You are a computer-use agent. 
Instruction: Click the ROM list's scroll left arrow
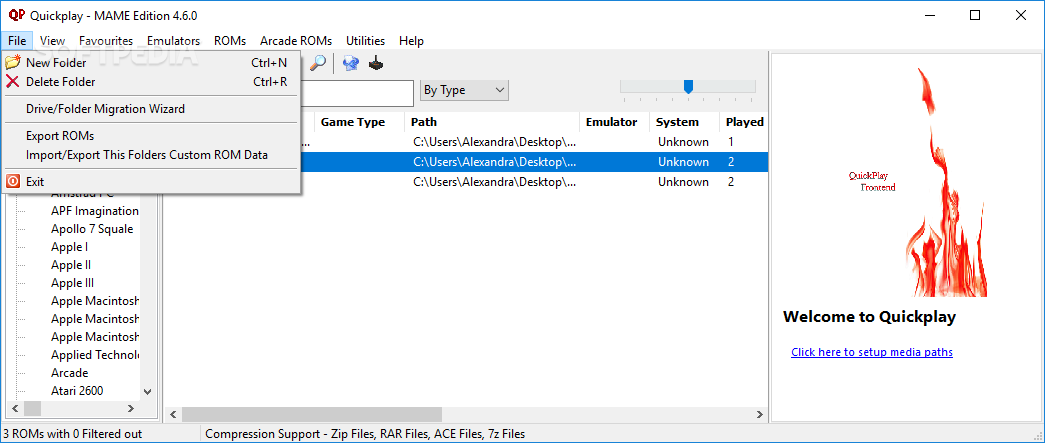173,414
